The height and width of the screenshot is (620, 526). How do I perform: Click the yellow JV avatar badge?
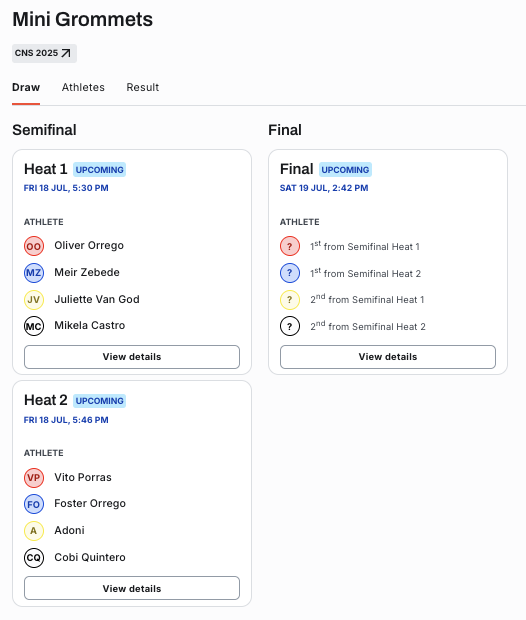pos(34,300)
